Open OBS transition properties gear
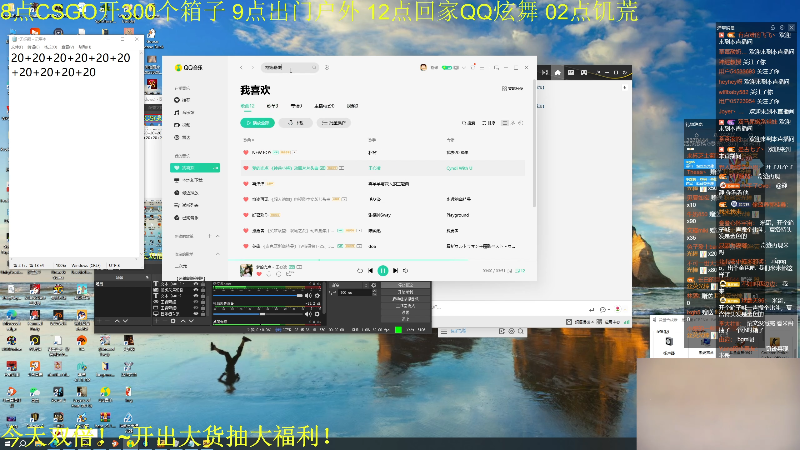The width and height of the screenshot is (800, 450). [373, 285]
